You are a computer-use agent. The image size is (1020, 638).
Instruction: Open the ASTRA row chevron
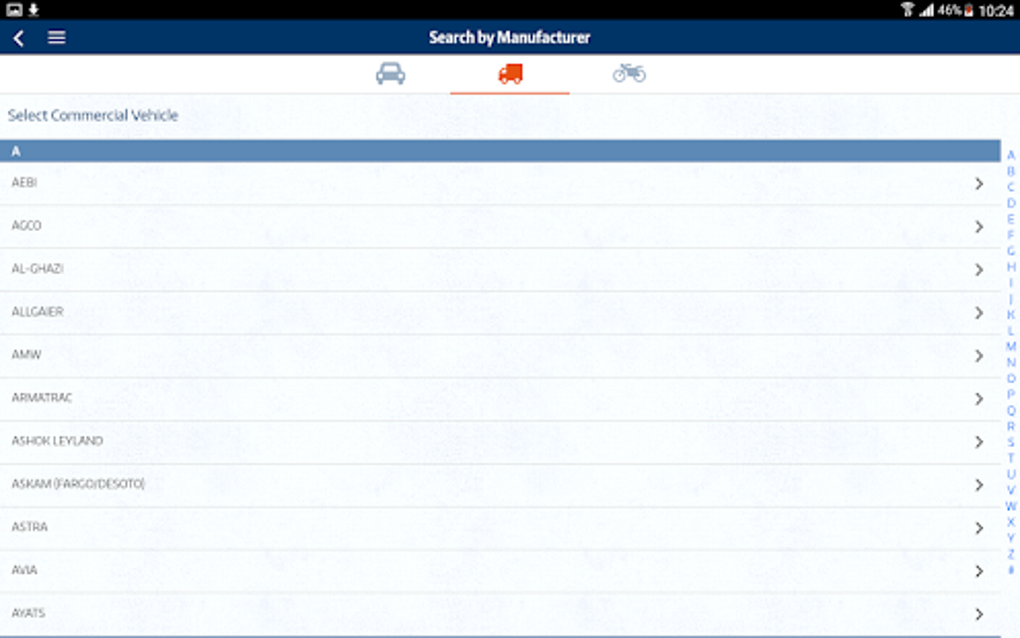pyautogui.click(x=979, y=528)
